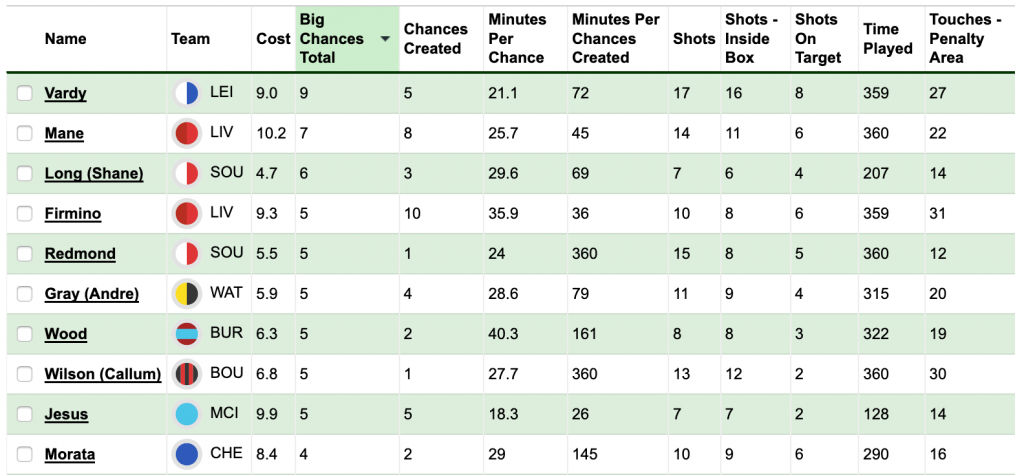1024x475 pixels.
Task: Click Watford yellow-black badge icon
Action: pyautogui.click(x=187, y=293)
